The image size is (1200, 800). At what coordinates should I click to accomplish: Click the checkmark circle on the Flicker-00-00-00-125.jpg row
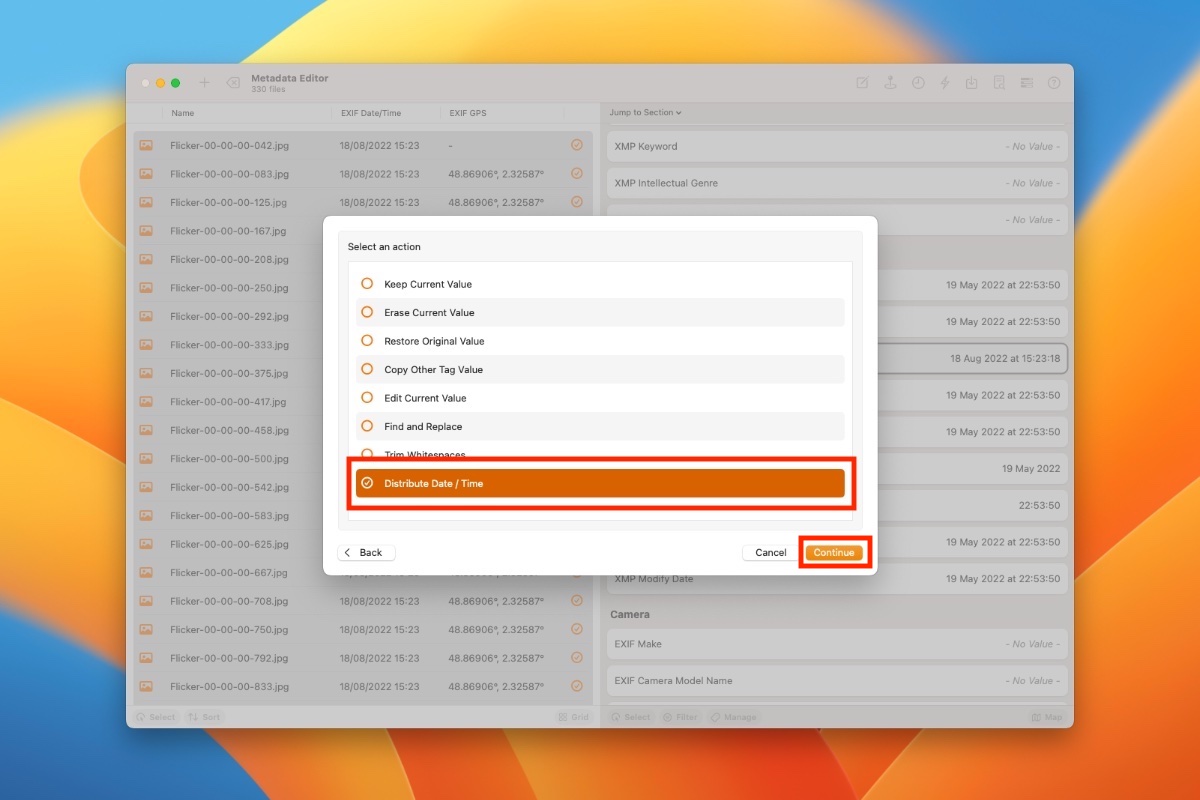pos(577,202)
